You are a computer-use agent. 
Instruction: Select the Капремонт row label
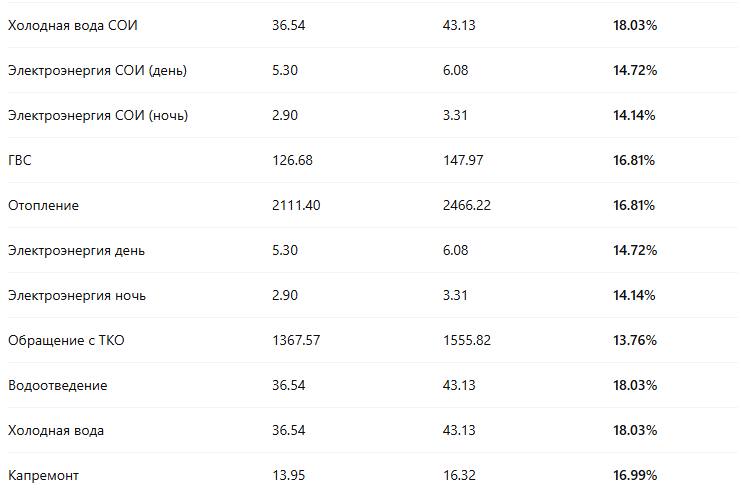click(43, 476)
